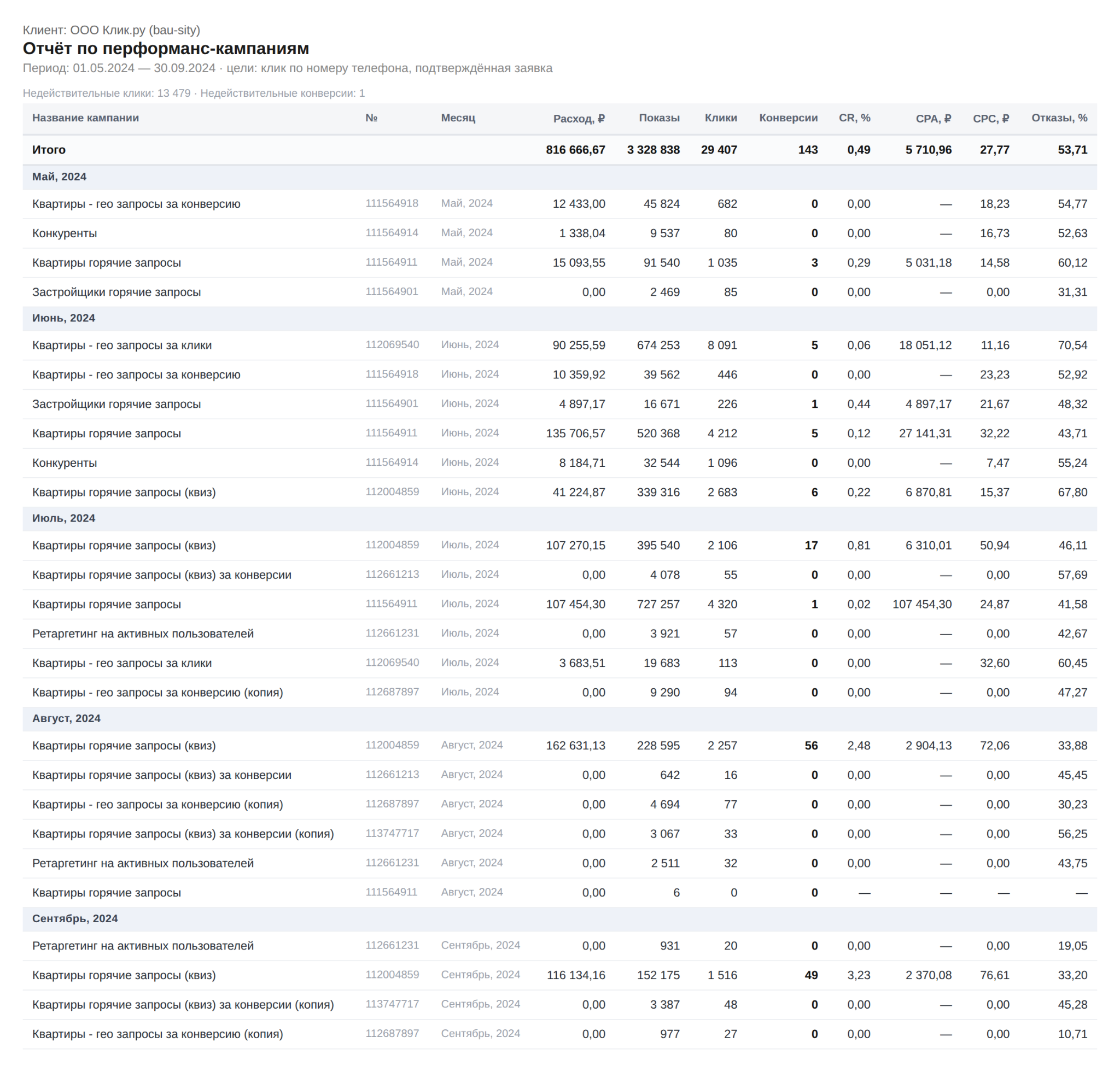The image size is (1120, 1072).
Task: Select the "Сентябрь, 2024" group row
Action: (559, 918)
